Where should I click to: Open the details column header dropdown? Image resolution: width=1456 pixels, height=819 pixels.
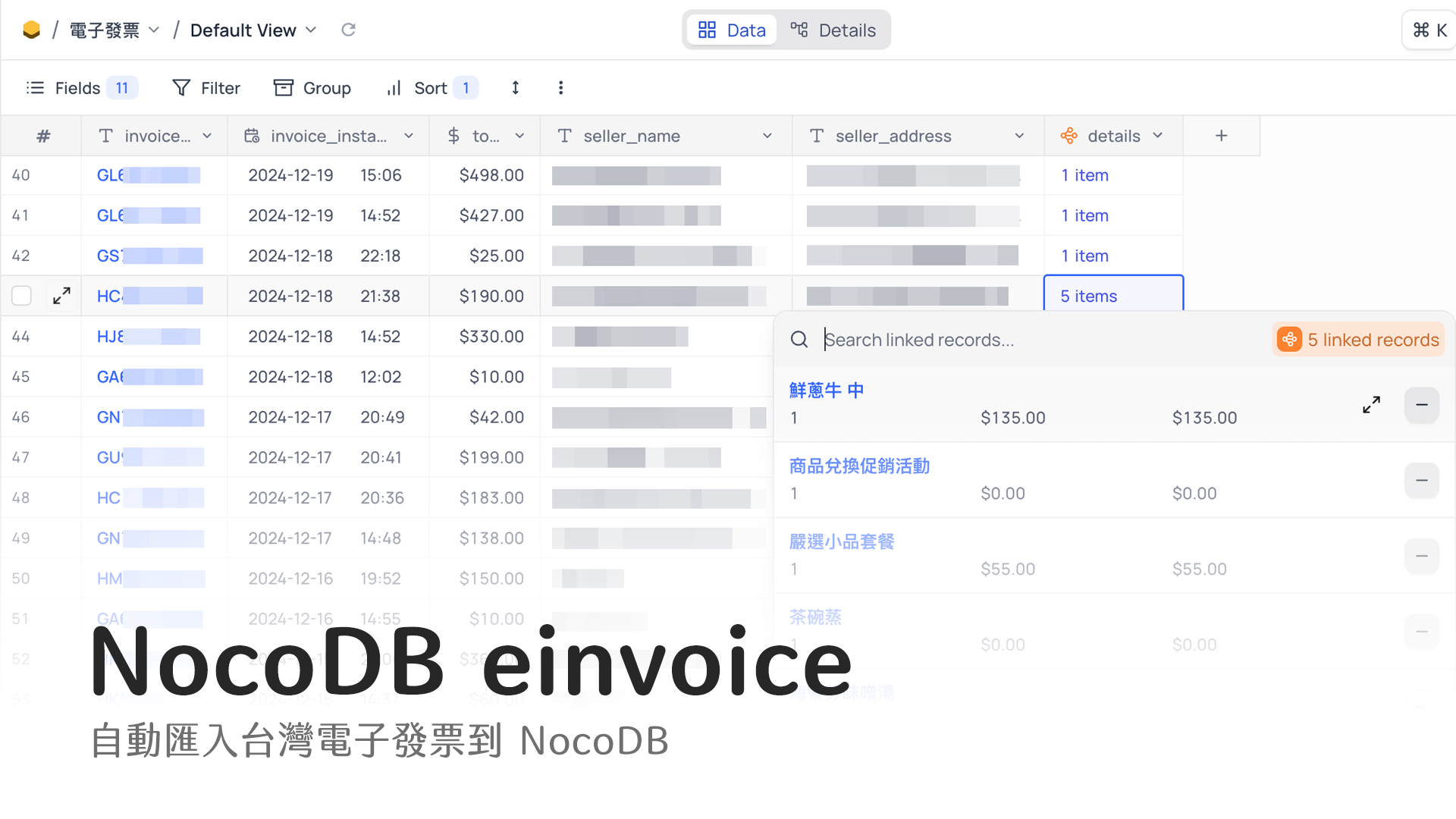click(1158, 136)
